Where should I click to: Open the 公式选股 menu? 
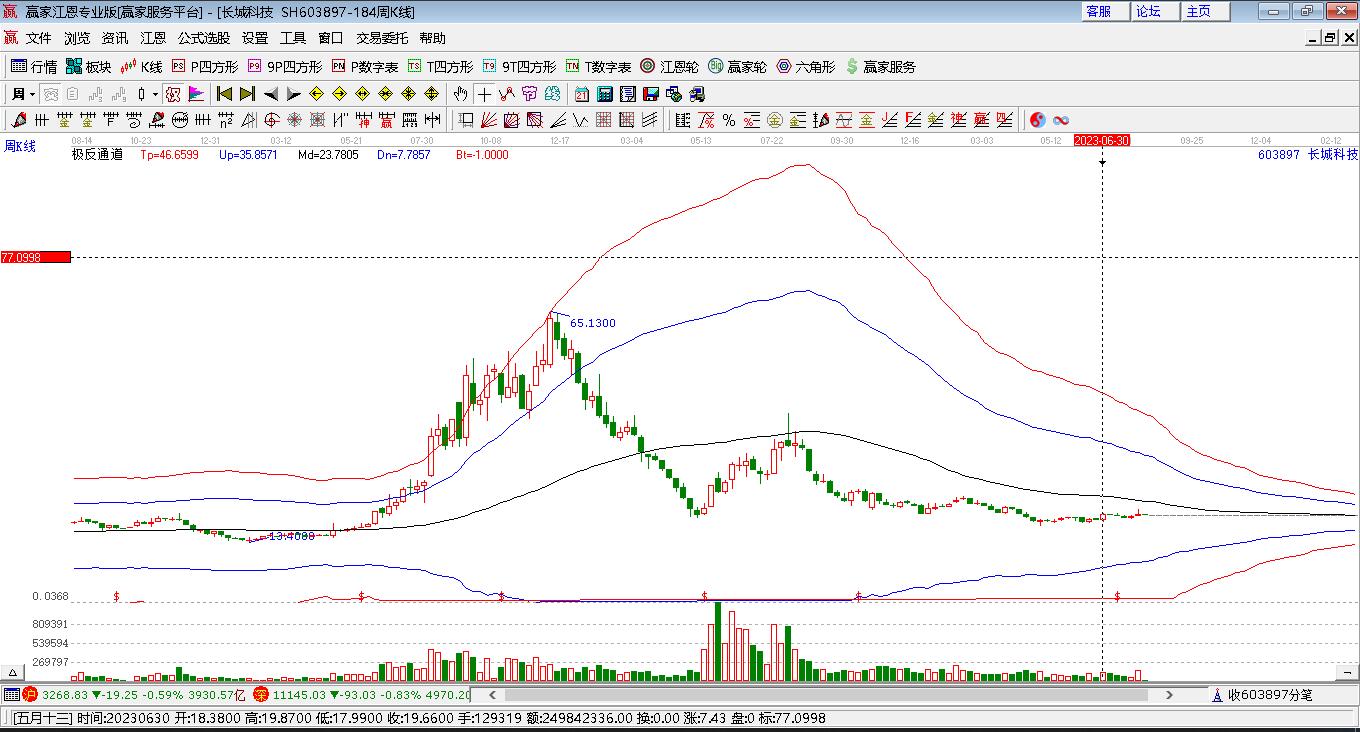(x=204, y=38)
